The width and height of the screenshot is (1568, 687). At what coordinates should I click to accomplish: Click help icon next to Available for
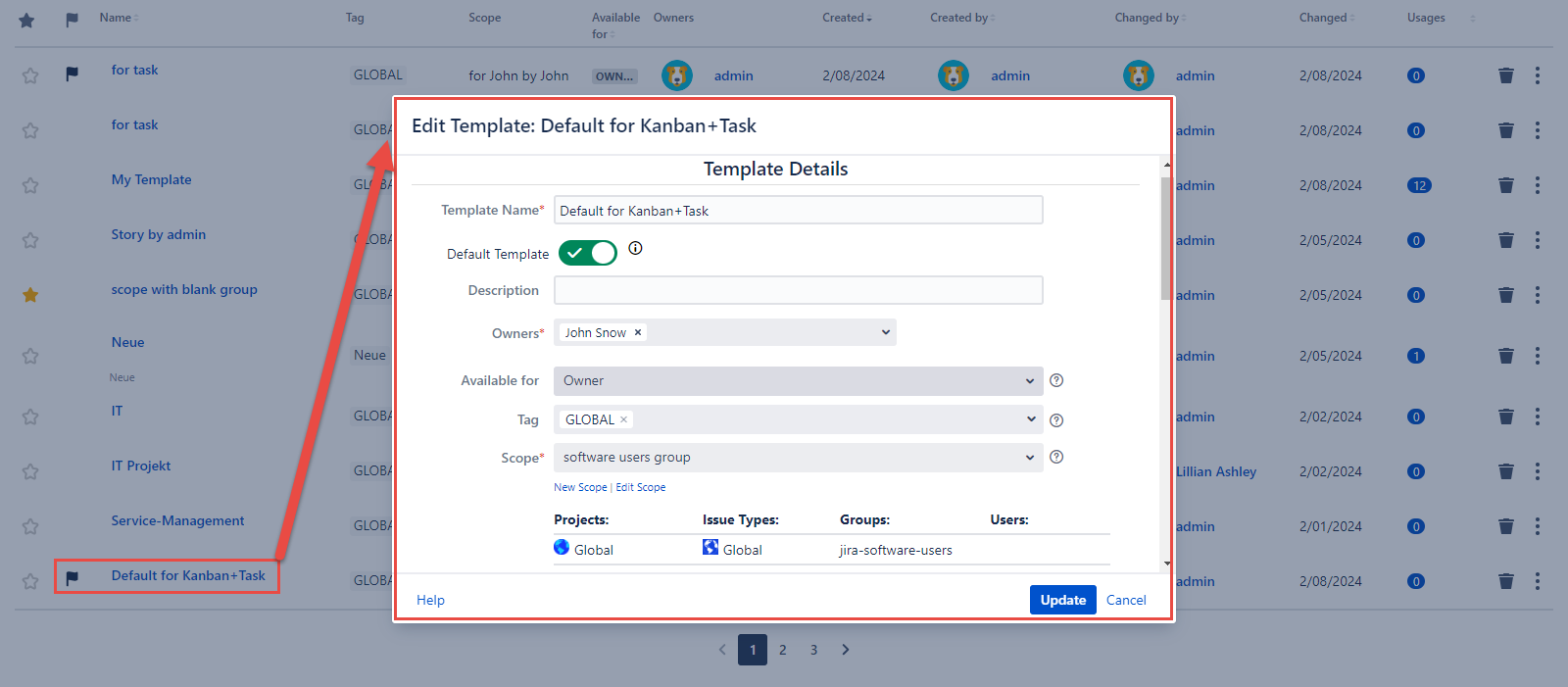(x=1056, y=381)
